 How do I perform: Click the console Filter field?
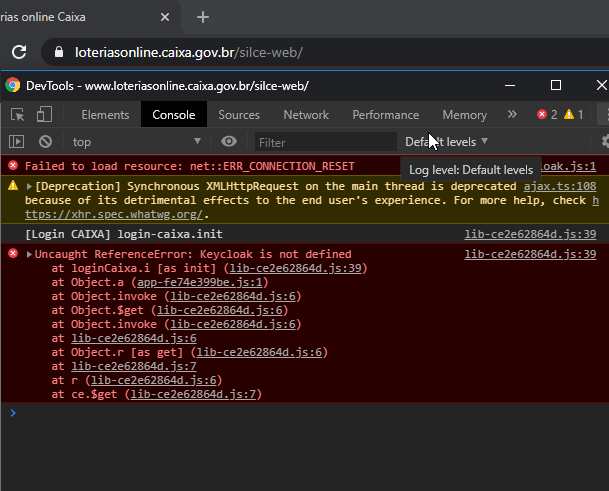click(325, 142)
